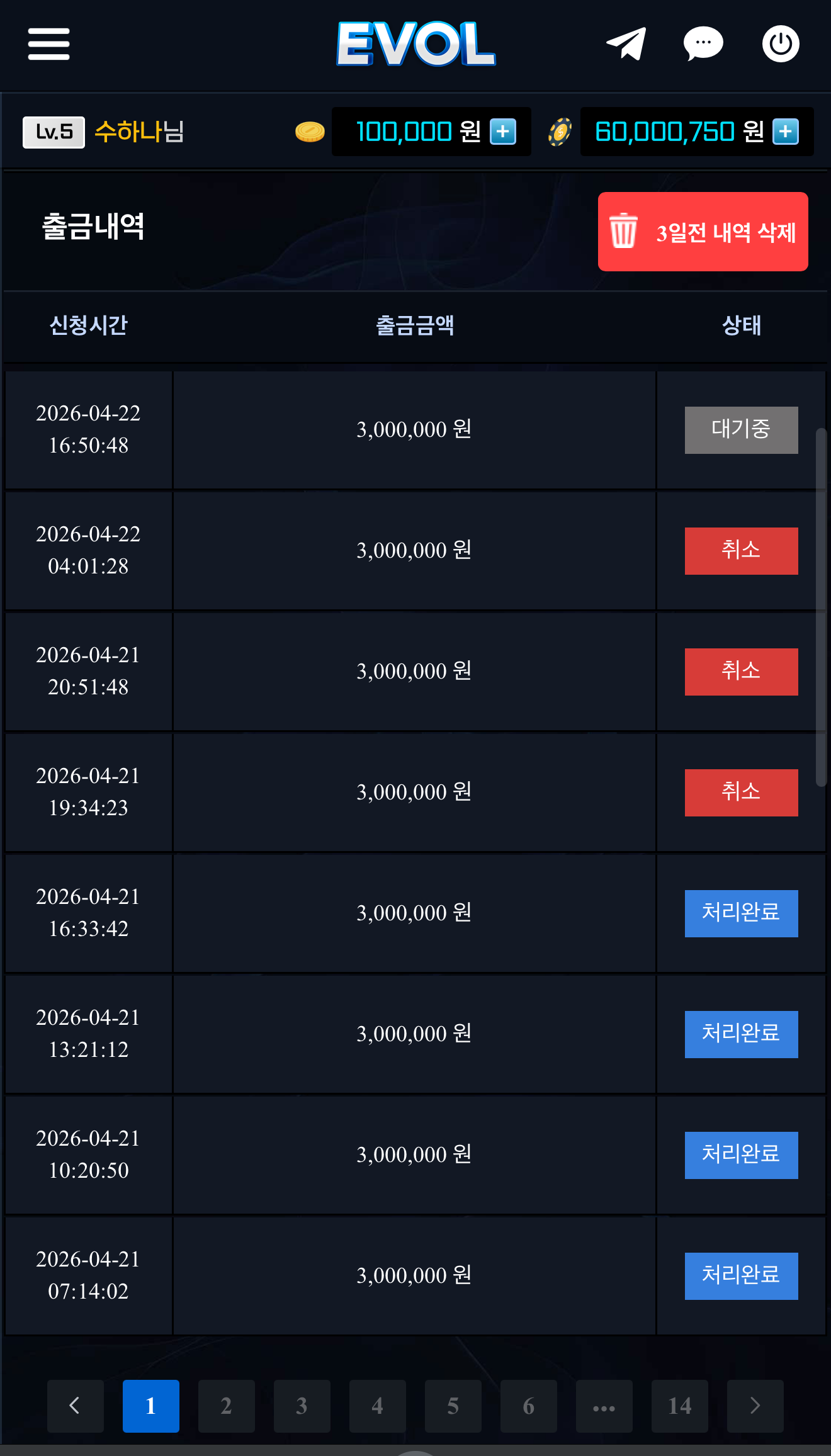The height and width of the screenshot is (1456, 831).
Task: Jump to last page 14
Action: point(680,1406)
